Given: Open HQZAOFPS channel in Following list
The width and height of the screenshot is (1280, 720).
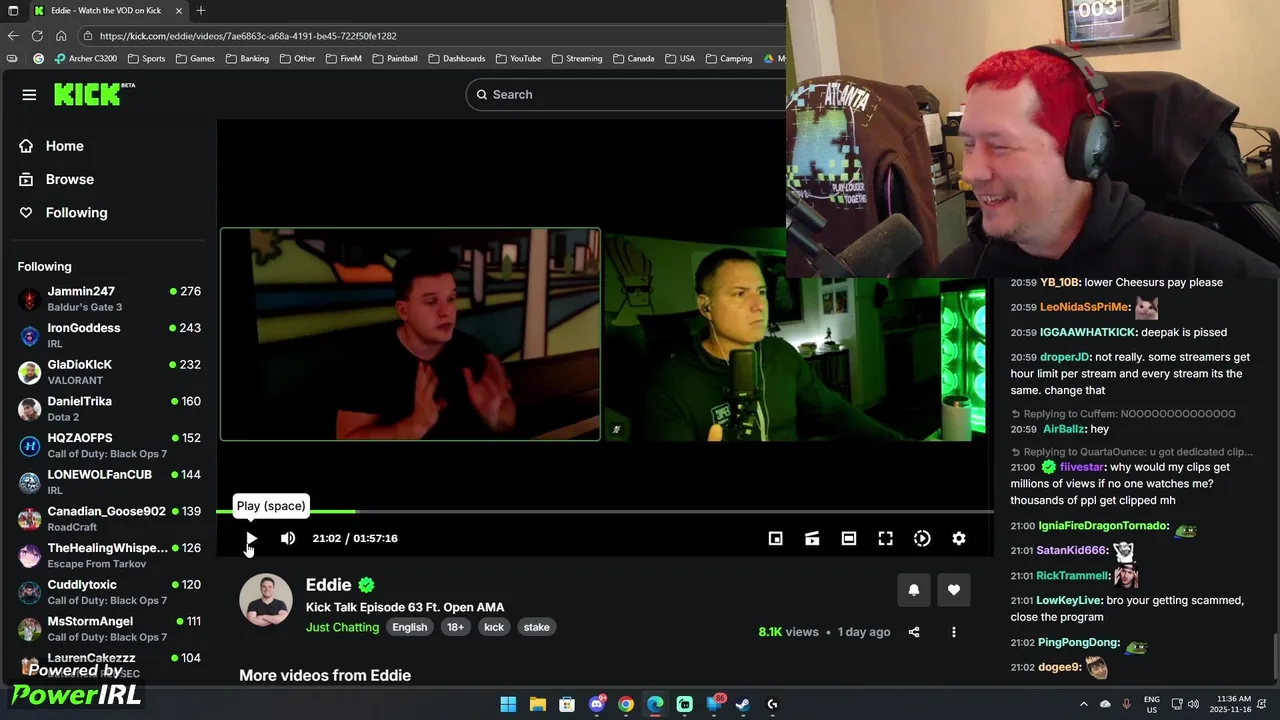Looking at the screenshot, I should click(x=109, y=445).
